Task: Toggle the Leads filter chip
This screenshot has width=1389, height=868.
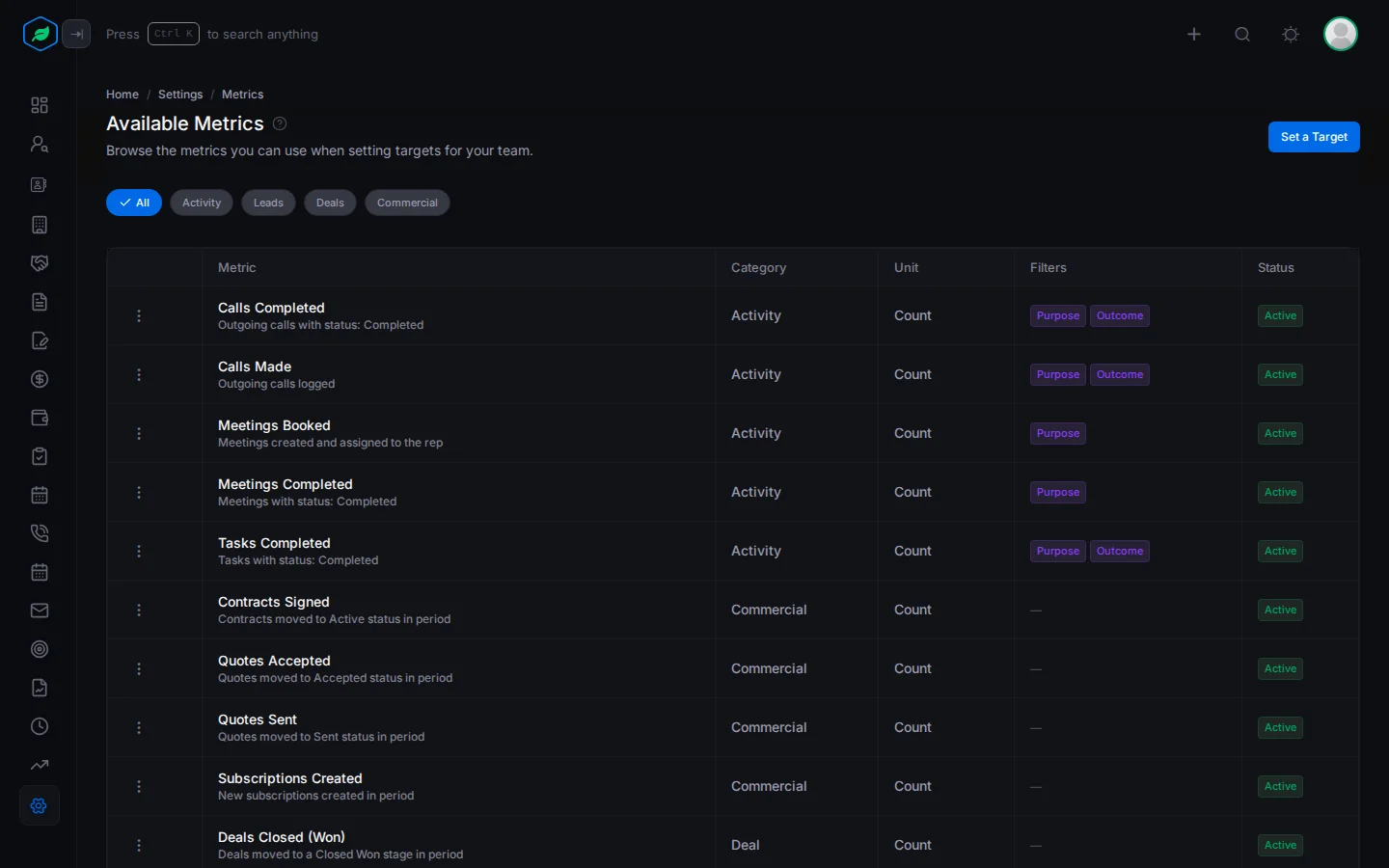Action: coord(268,203)
